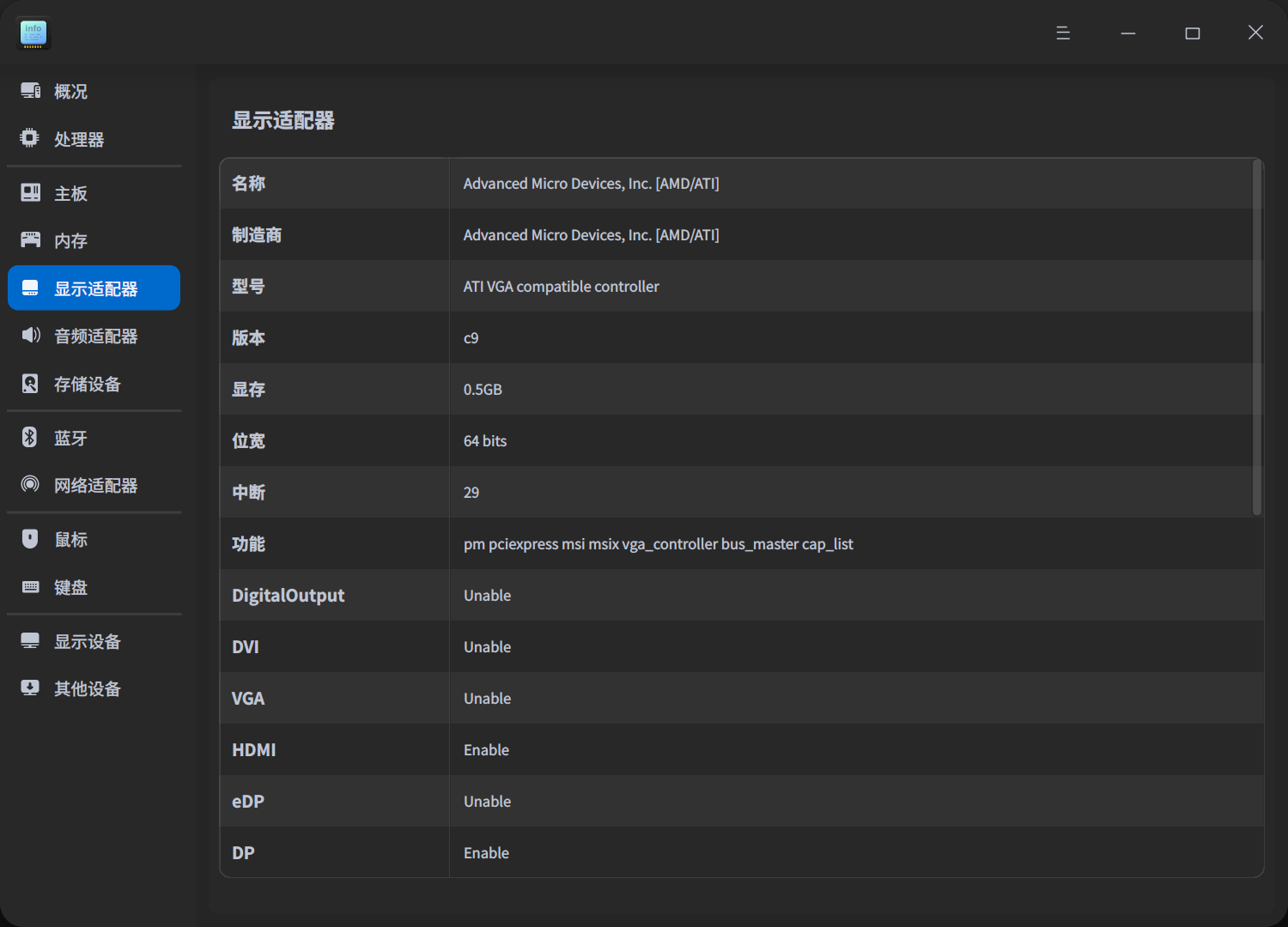Click the 概况 overview icon in sidebar
This screenshot has height=927, width=1288.
(31, 91)
